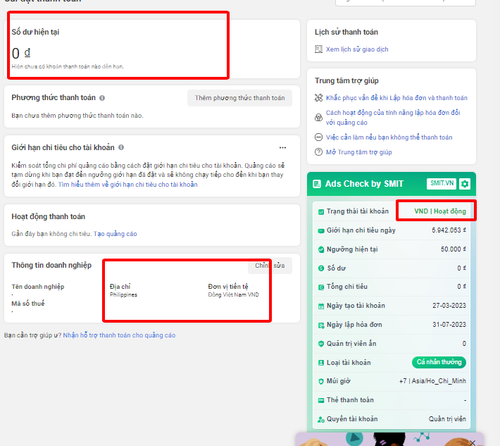Open Tìm hiểu thêm về giới hạn chi tiêu link
The width and height of the screenshot is (500, 446).
click(x=128, y=185)
